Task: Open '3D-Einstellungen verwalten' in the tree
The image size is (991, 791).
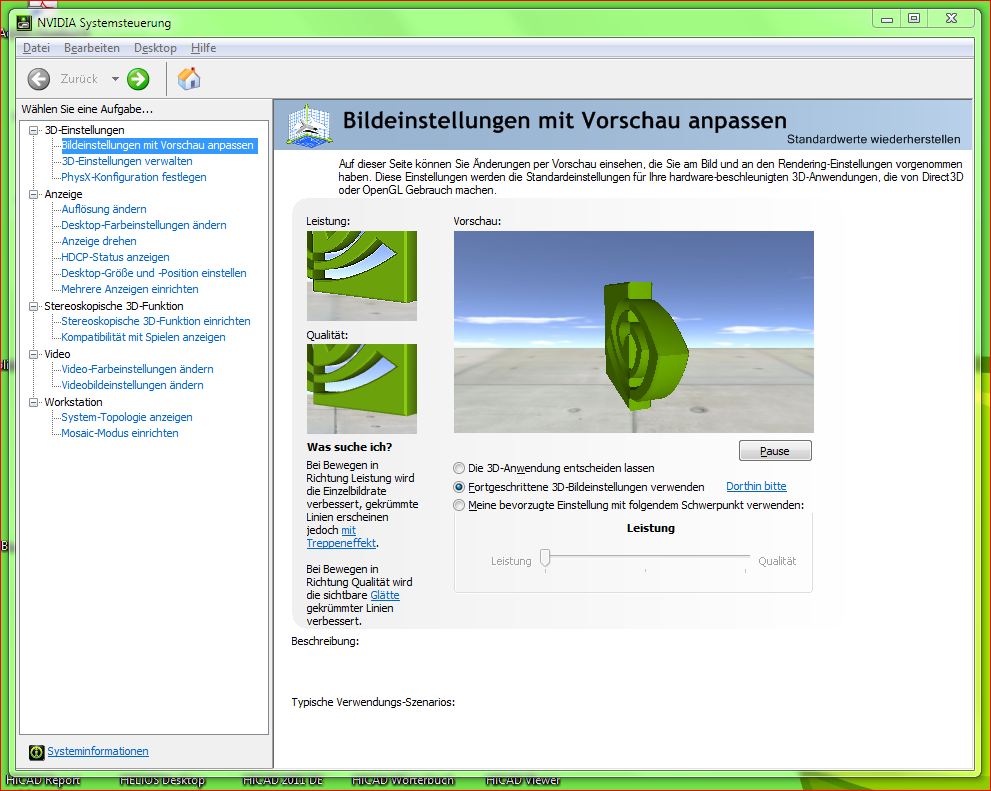Action: pos(127,161)
